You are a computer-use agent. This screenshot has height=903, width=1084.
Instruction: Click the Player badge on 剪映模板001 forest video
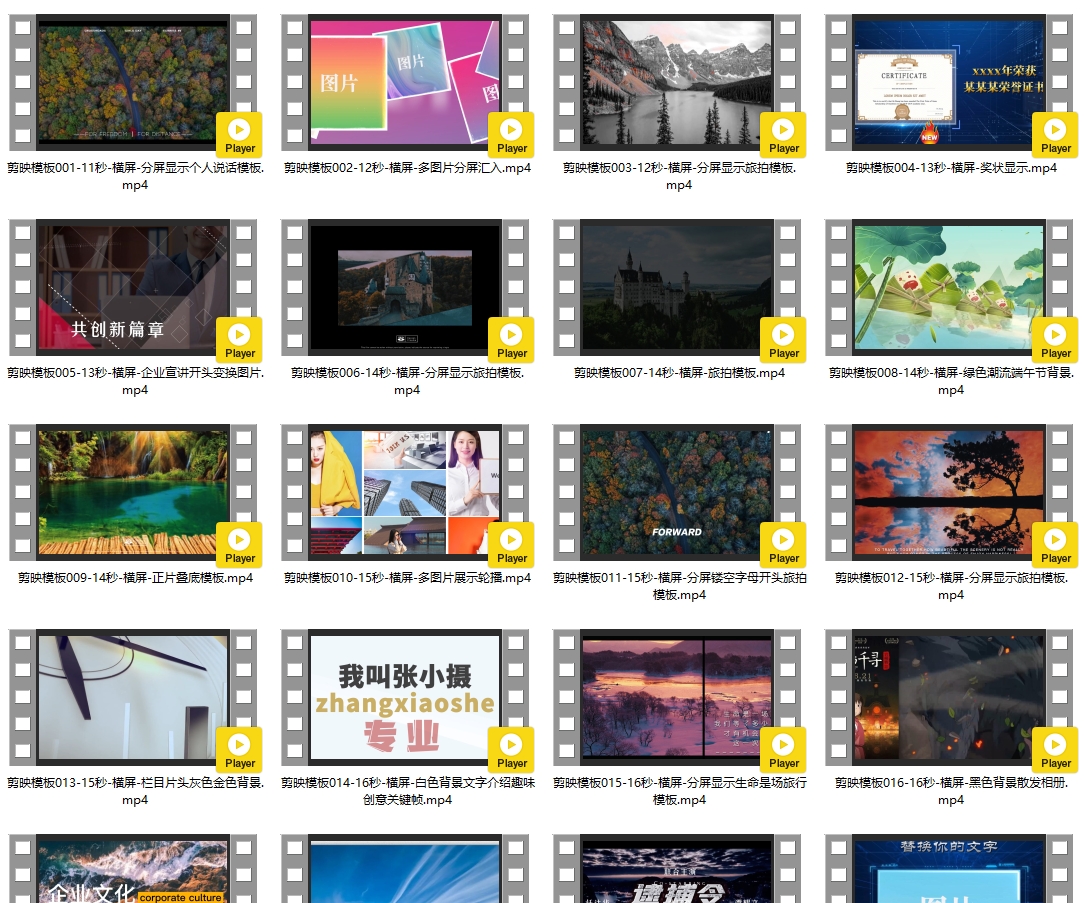239,135
